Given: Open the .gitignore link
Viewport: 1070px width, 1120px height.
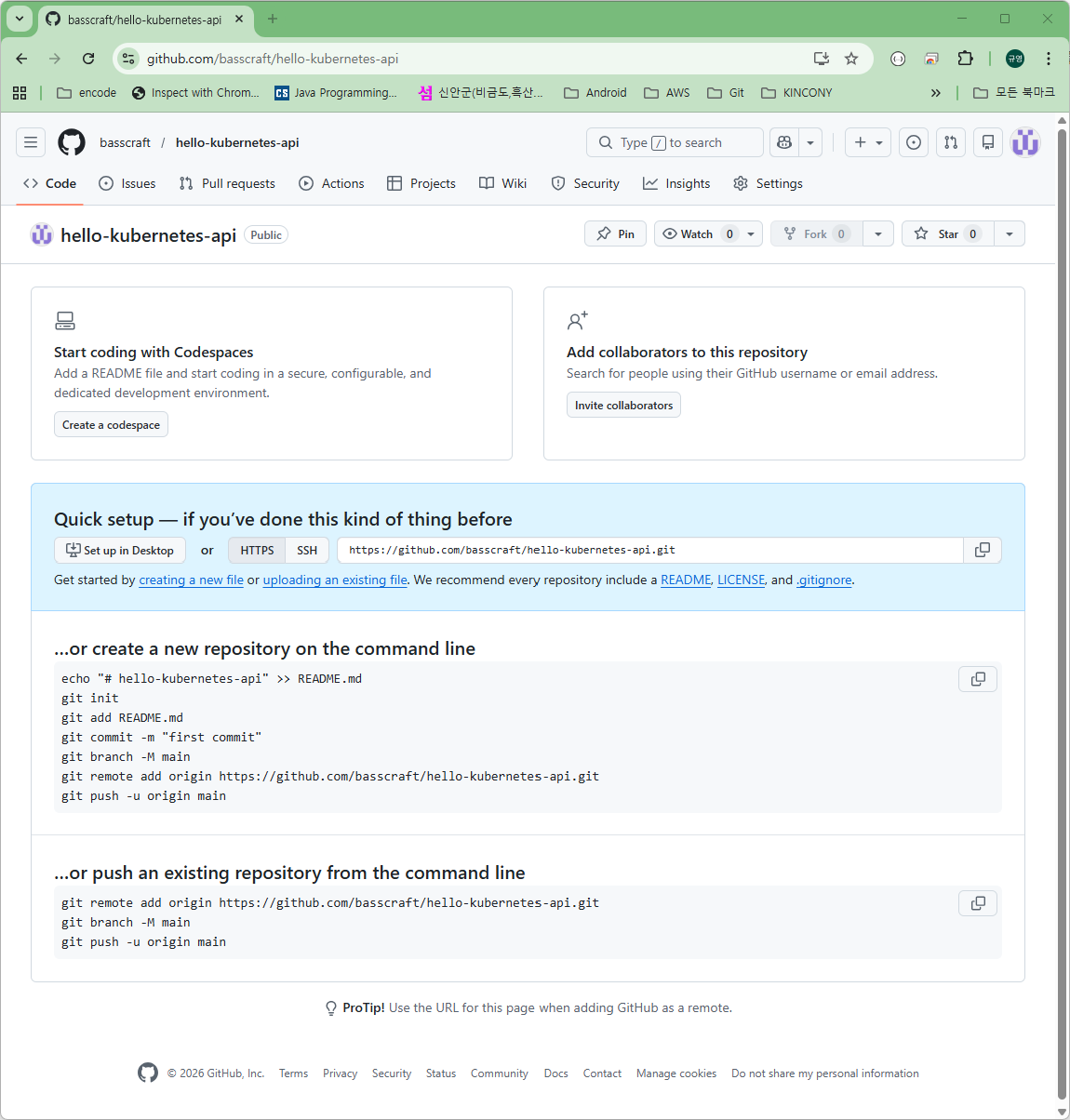Looking at the screenshot, I should [x=824, y=580].
